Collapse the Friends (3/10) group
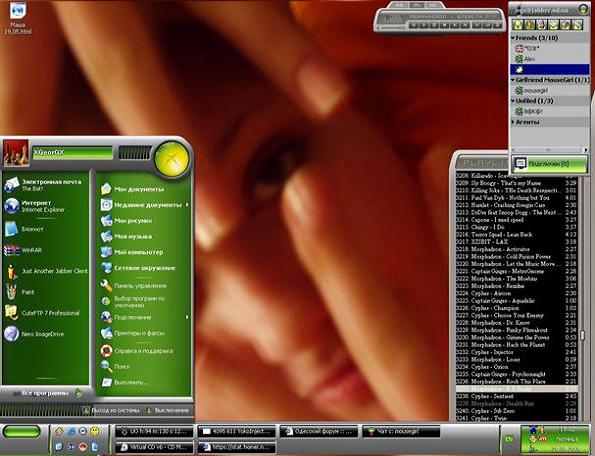 click(513, 38)
